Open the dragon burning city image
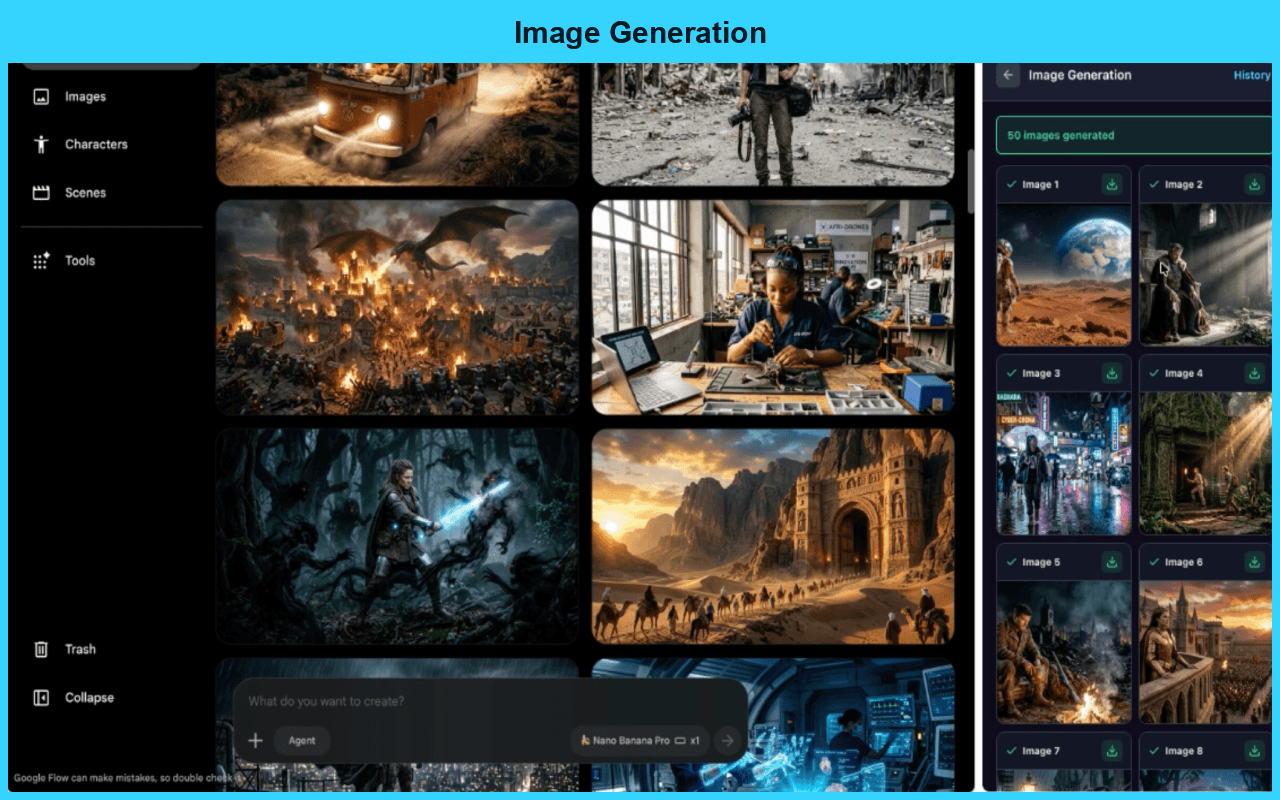The image size is (1280, 800). click(397, 307)
